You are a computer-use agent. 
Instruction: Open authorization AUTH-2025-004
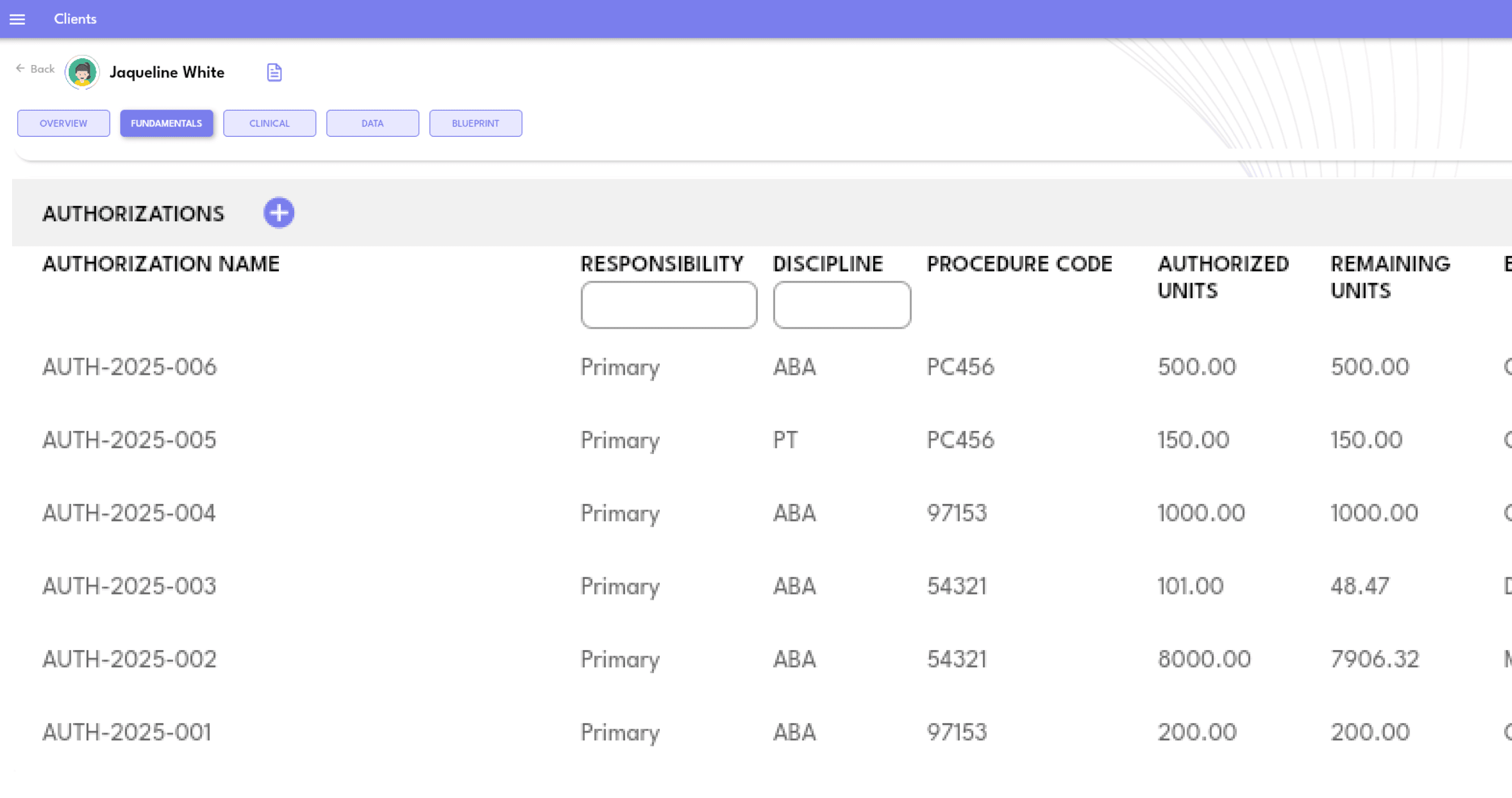pyautogui.click(x=129, y=513)
